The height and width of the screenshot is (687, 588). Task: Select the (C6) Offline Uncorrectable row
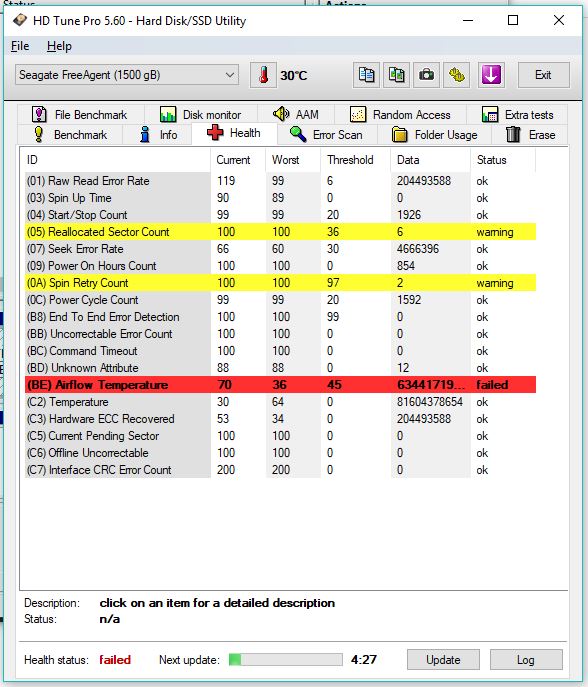[280, 453]
